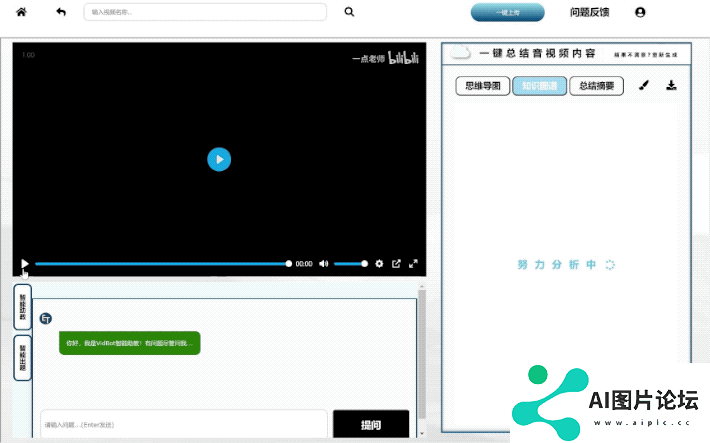Go to the home page icon
The width and height of the screenshot is (710, 443).
(x=21, y=12)
